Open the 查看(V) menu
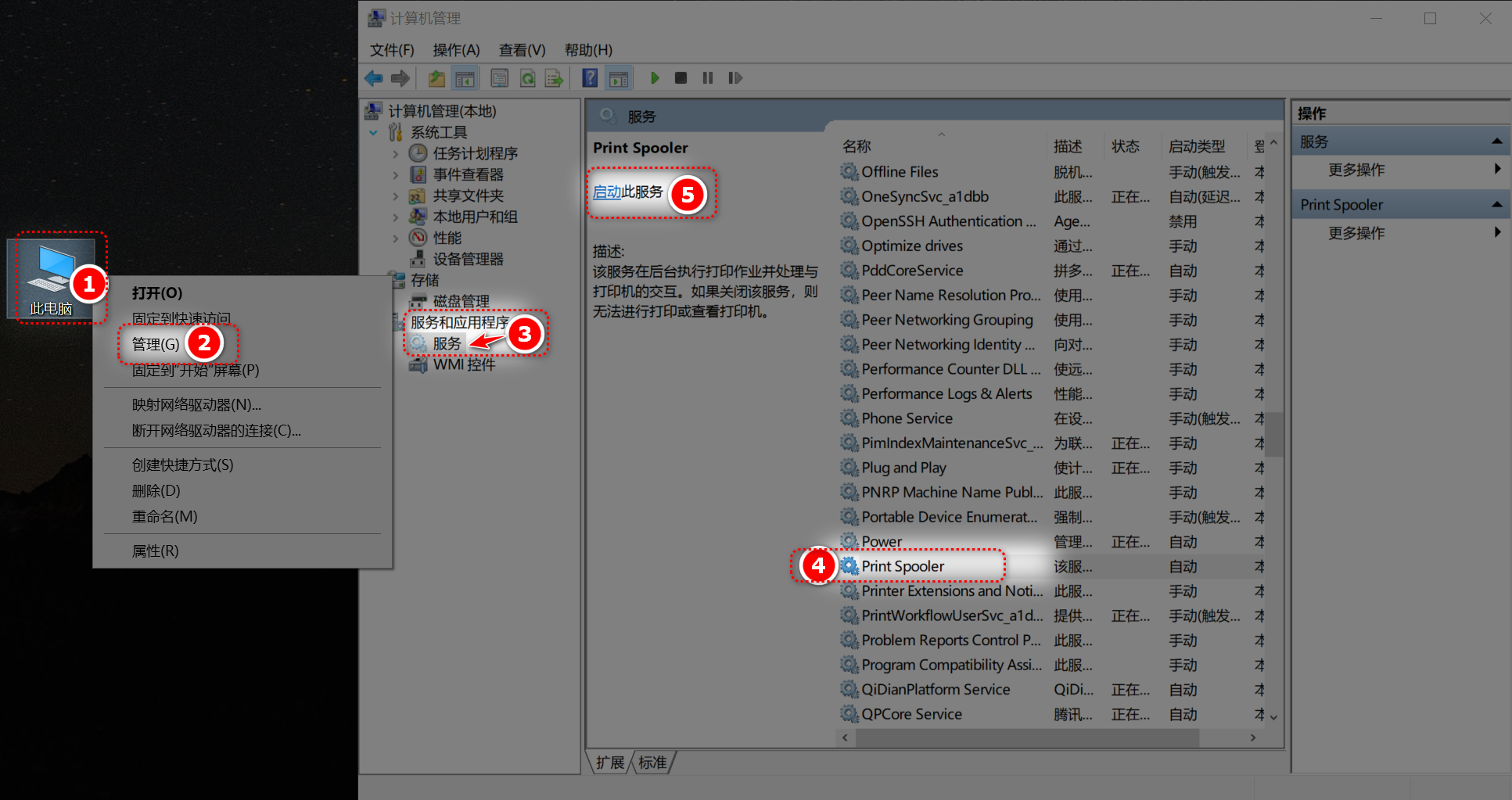This screenshot has width=1512, height=800. [x=522, y=50]
